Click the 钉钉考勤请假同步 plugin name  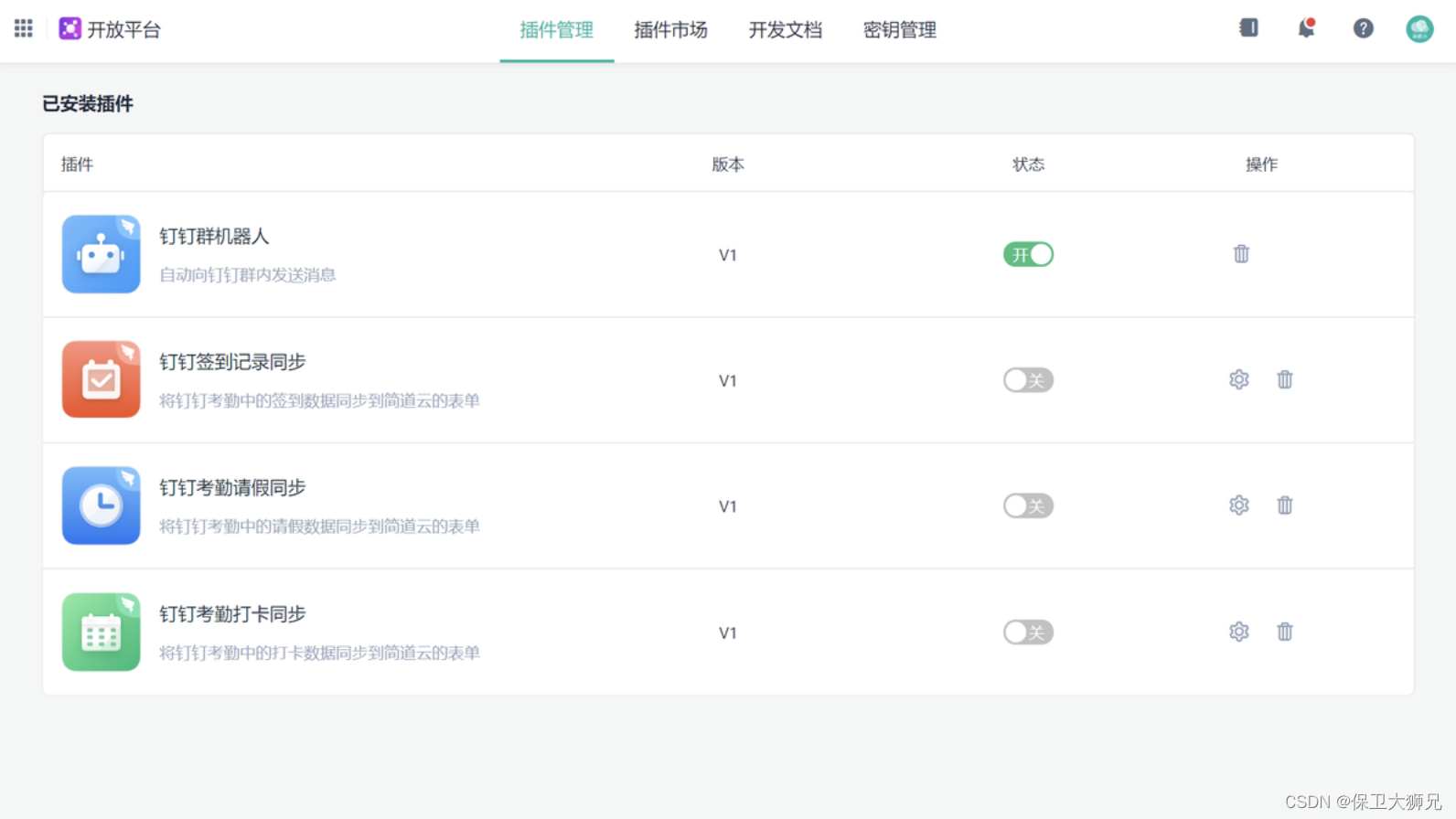pos(232,488)
